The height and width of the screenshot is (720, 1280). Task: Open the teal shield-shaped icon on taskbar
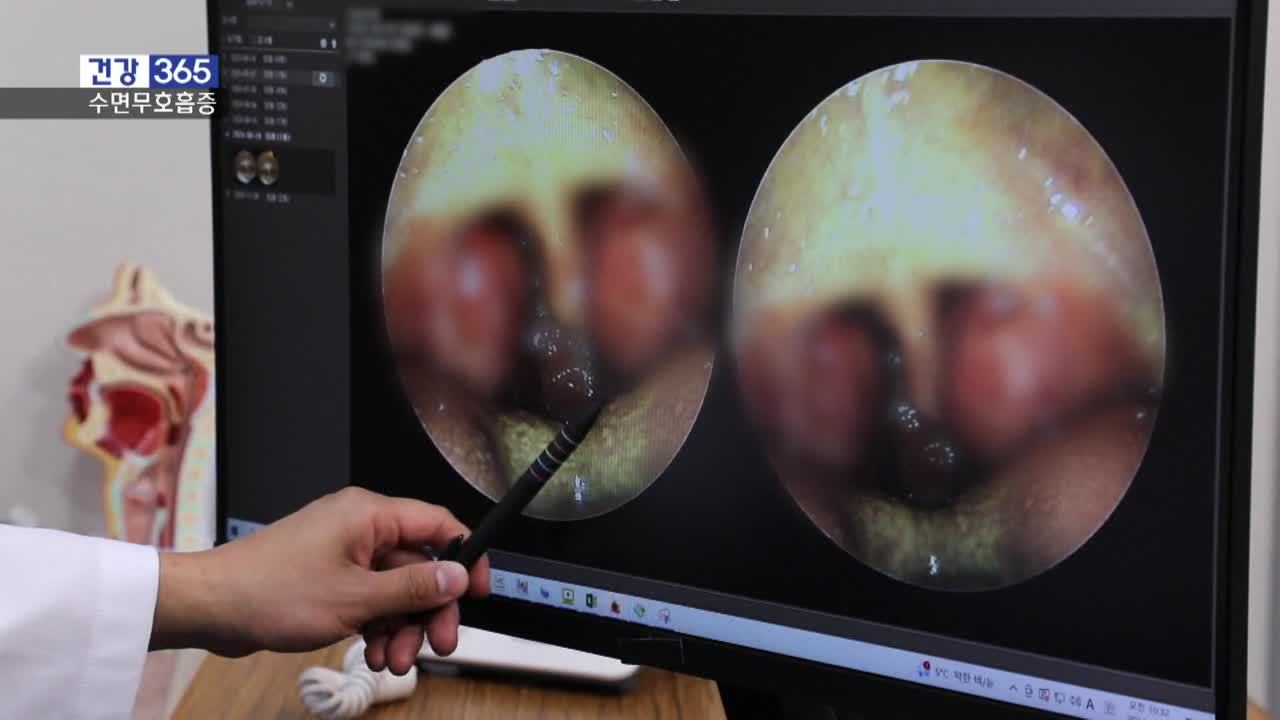[639, 611]
